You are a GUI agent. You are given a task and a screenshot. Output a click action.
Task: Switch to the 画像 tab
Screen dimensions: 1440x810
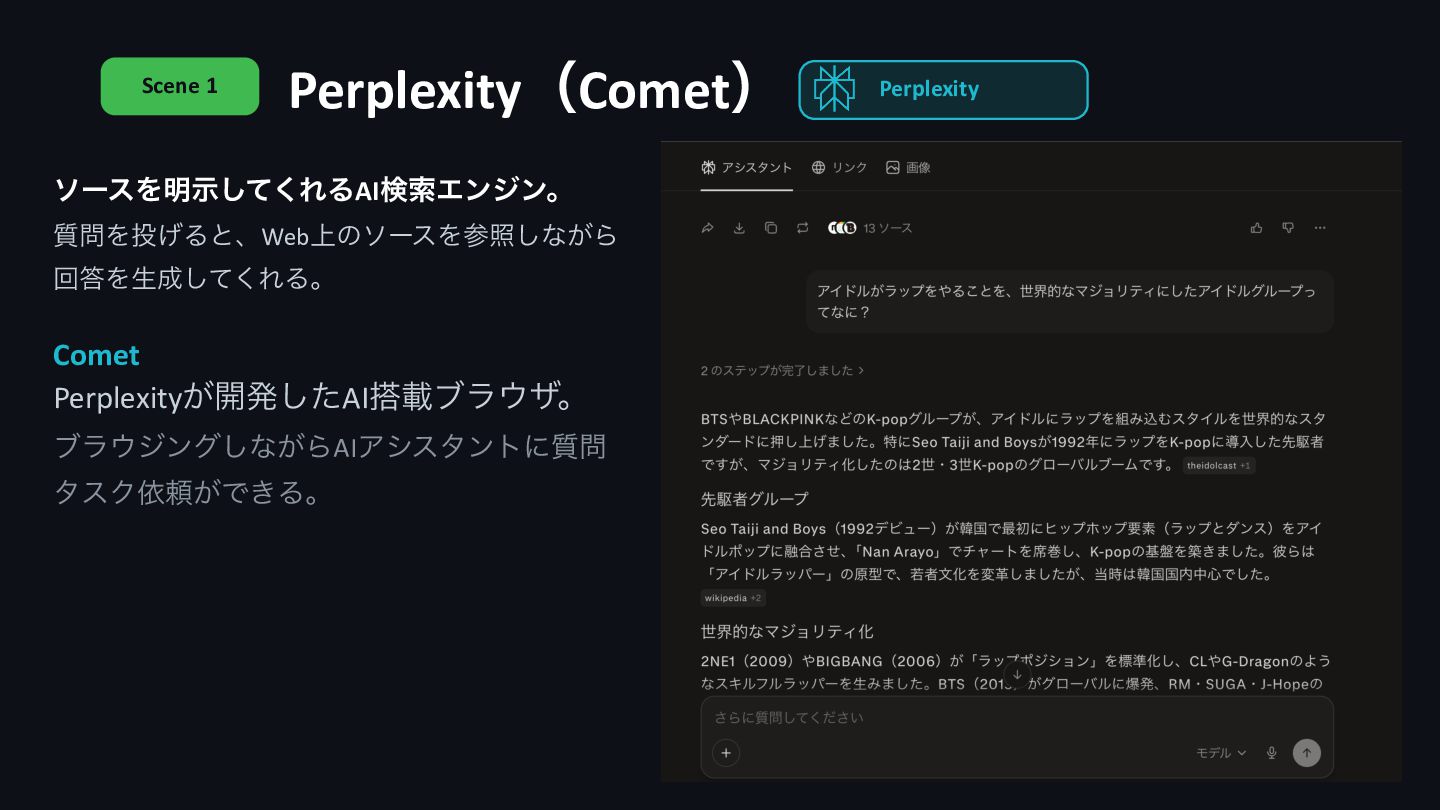pyautogui.click(x=908, y=167)
